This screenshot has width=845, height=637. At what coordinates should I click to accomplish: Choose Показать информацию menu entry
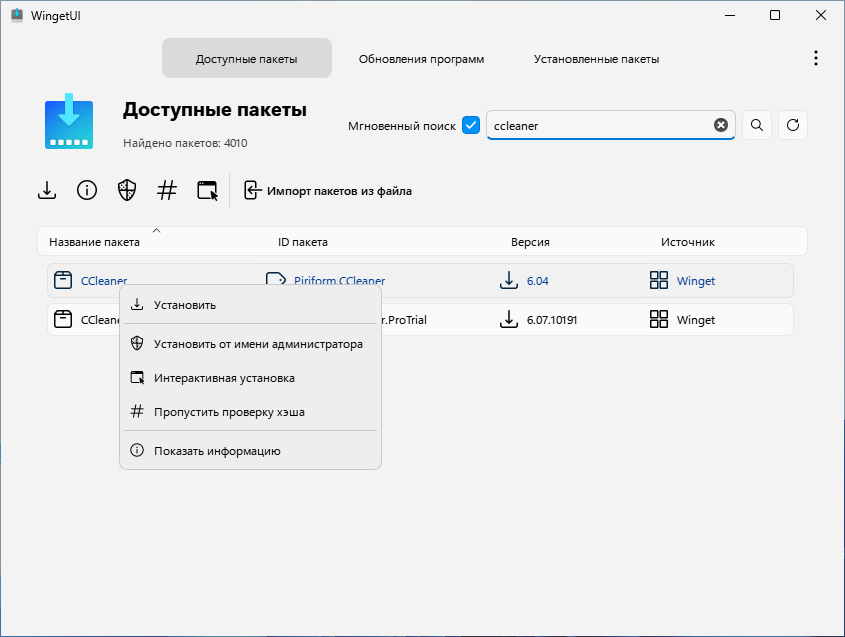coord(251,451)
